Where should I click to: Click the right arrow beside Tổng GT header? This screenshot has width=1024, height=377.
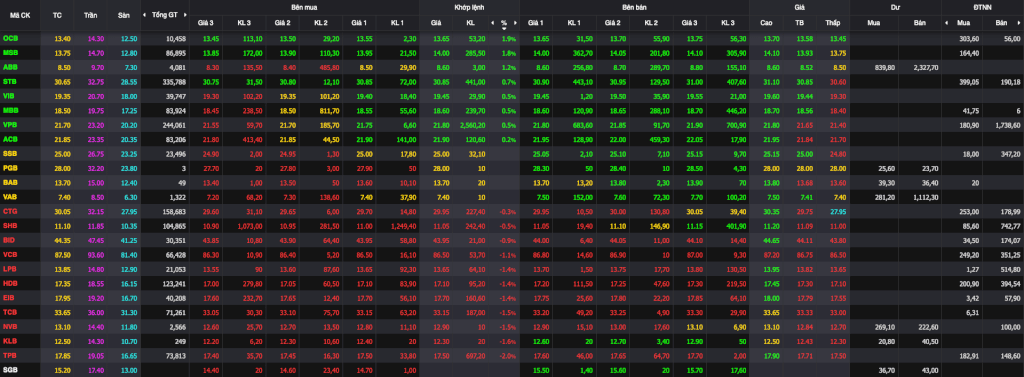186,14
